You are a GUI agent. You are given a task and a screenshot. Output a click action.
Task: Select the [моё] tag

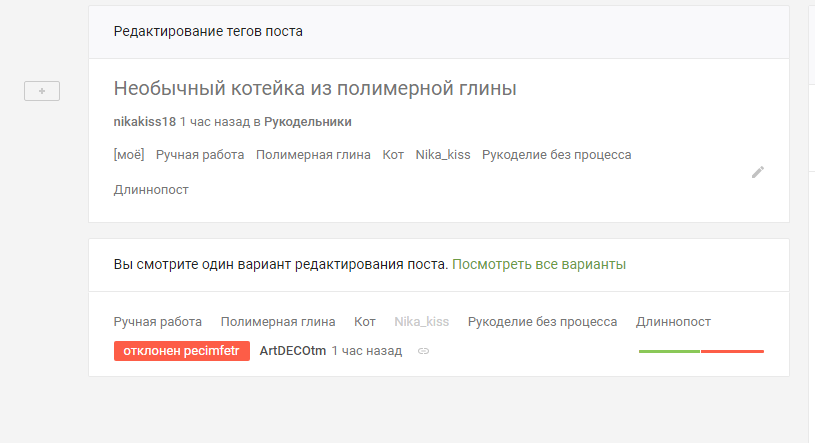(129, 155)
